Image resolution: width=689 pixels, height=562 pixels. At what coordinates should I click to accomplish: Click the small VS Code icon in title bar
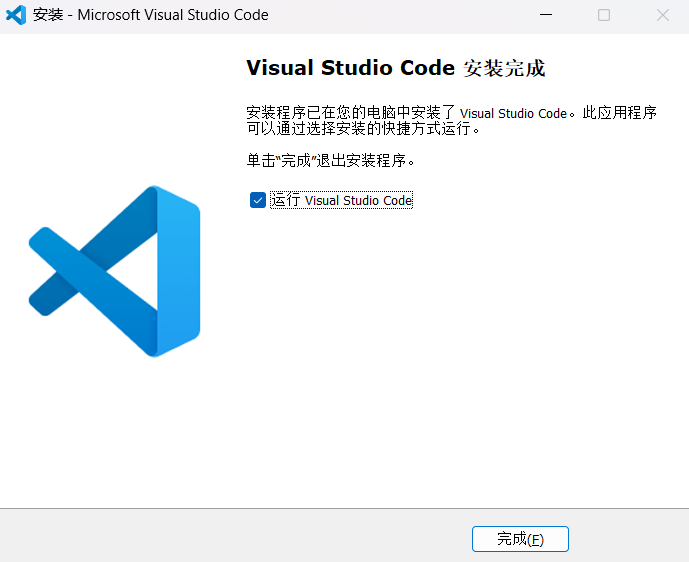16,15
